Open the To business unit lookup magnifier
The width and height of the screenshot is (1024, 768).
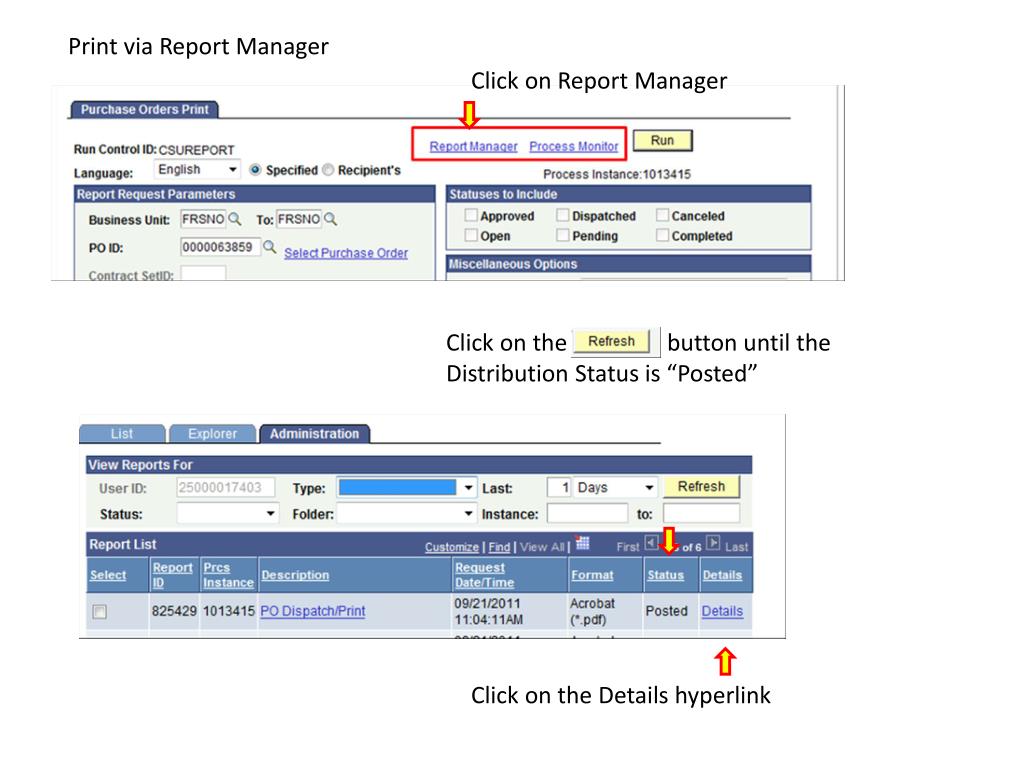click(330, 219)
